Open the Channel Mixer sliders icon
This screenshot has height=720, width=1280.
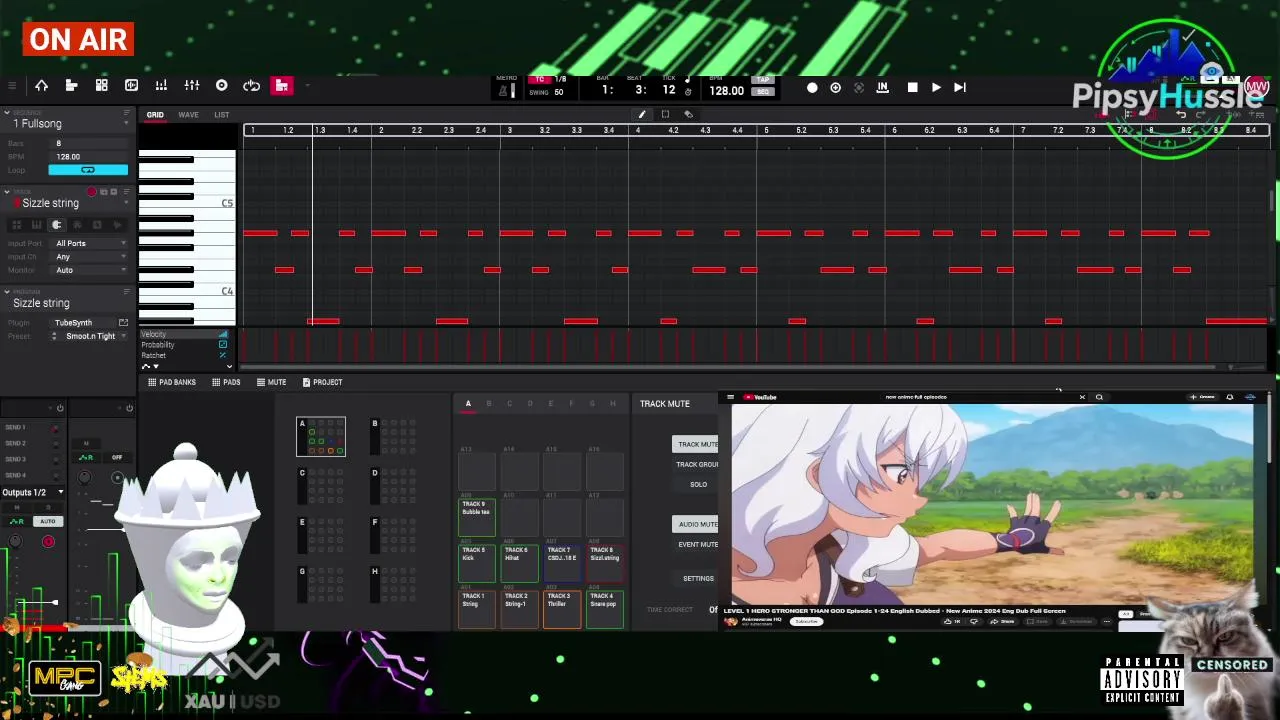pyautogui.click(x=192, y=86)
